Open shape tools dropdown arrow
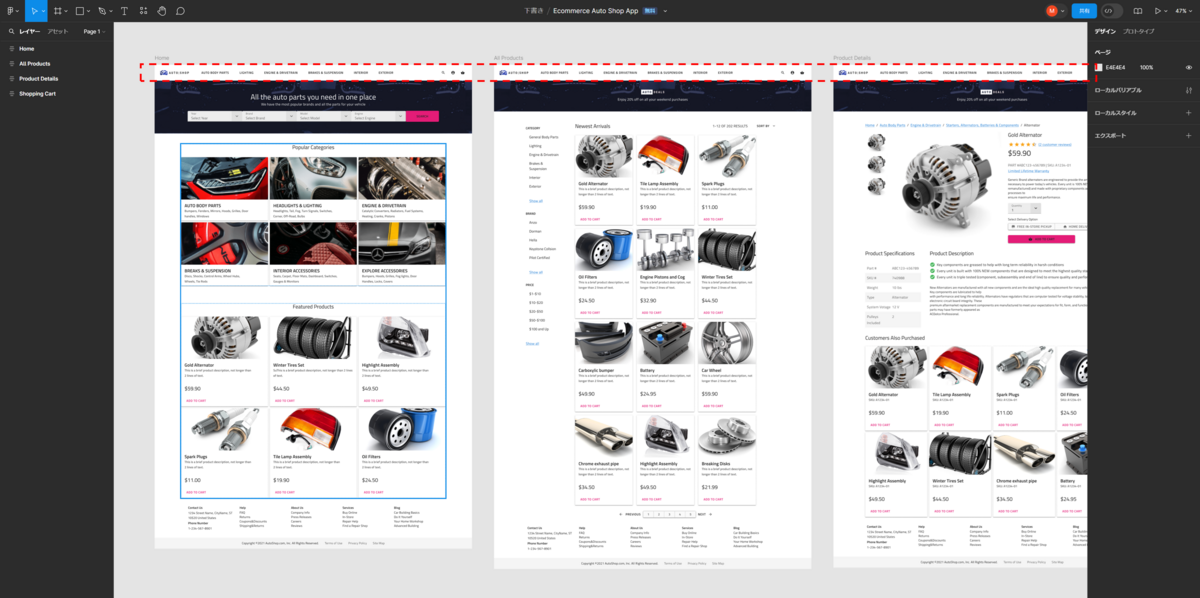 89,11
